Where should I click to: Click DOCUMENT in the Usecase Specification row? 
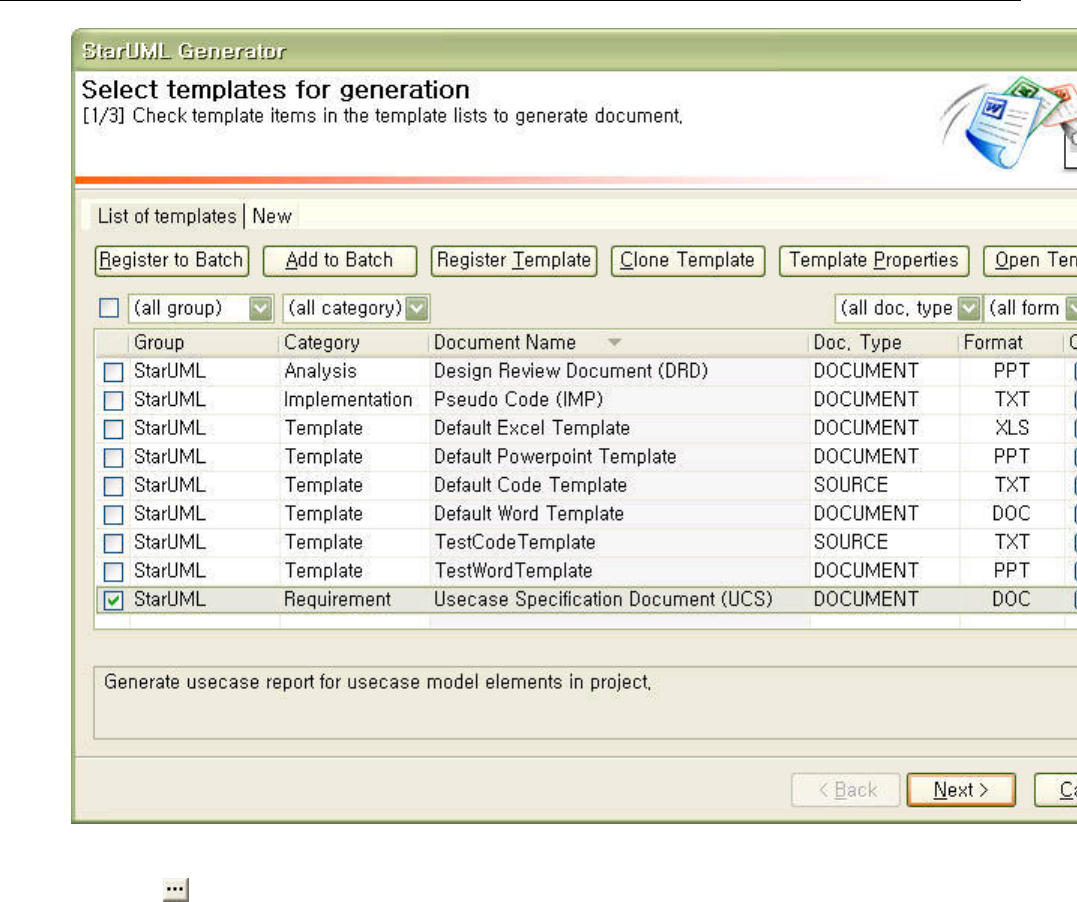866,599
